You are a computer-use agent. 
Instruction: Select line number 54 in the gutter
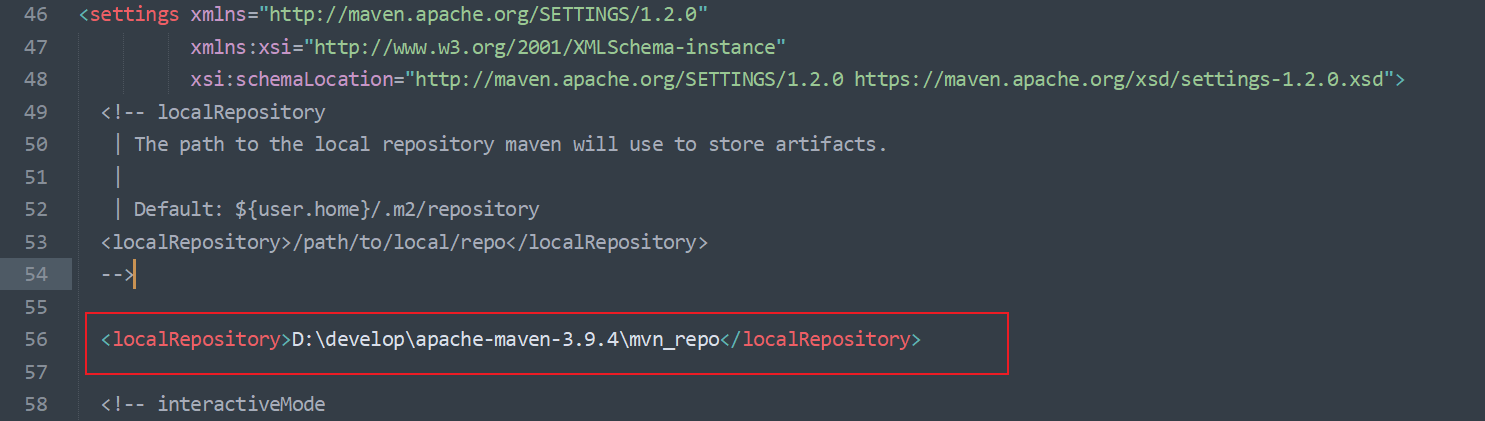[x=36, y=274]
